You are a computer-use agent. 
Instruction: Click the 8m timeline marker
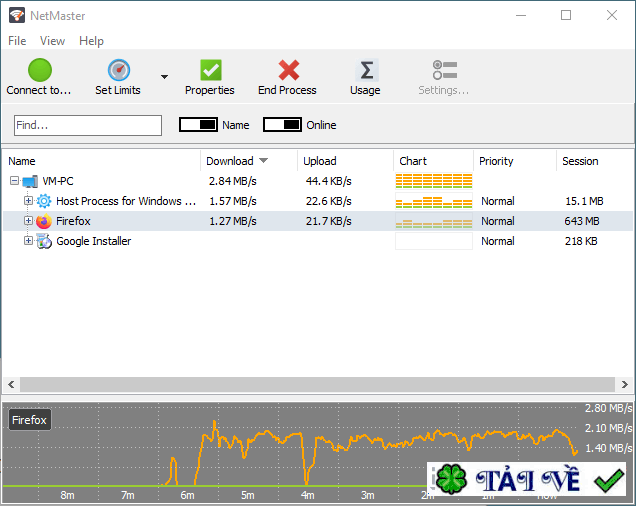(67, 495)
